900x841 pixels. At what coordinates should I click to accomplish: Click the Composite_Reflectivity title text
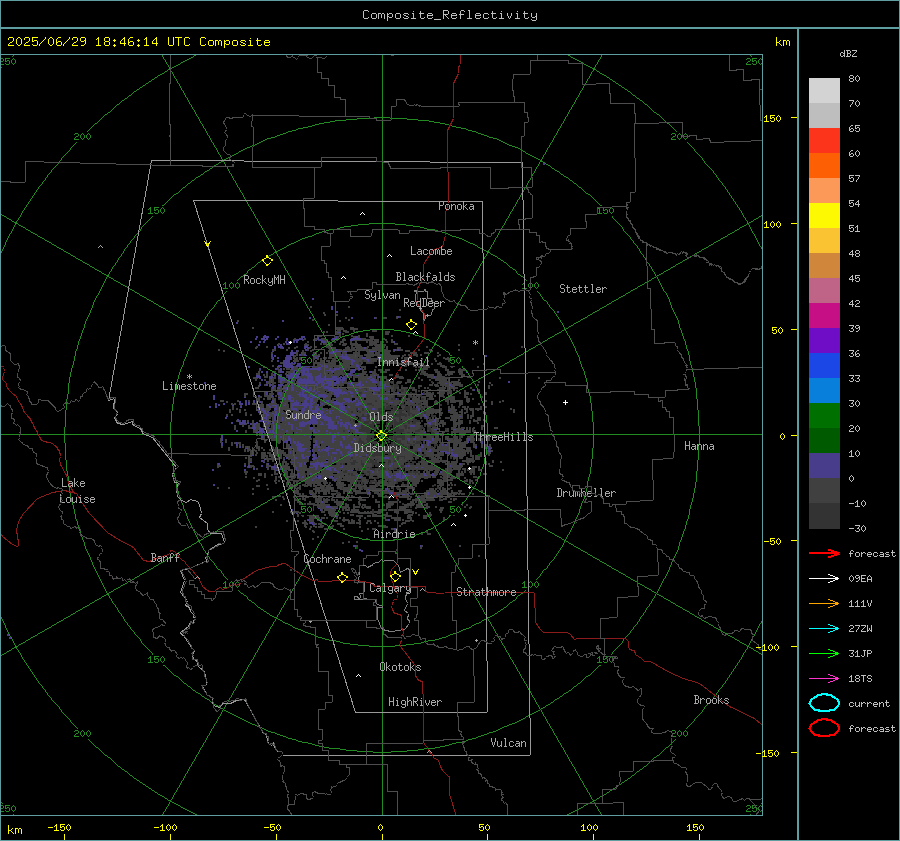coord(449,15)
